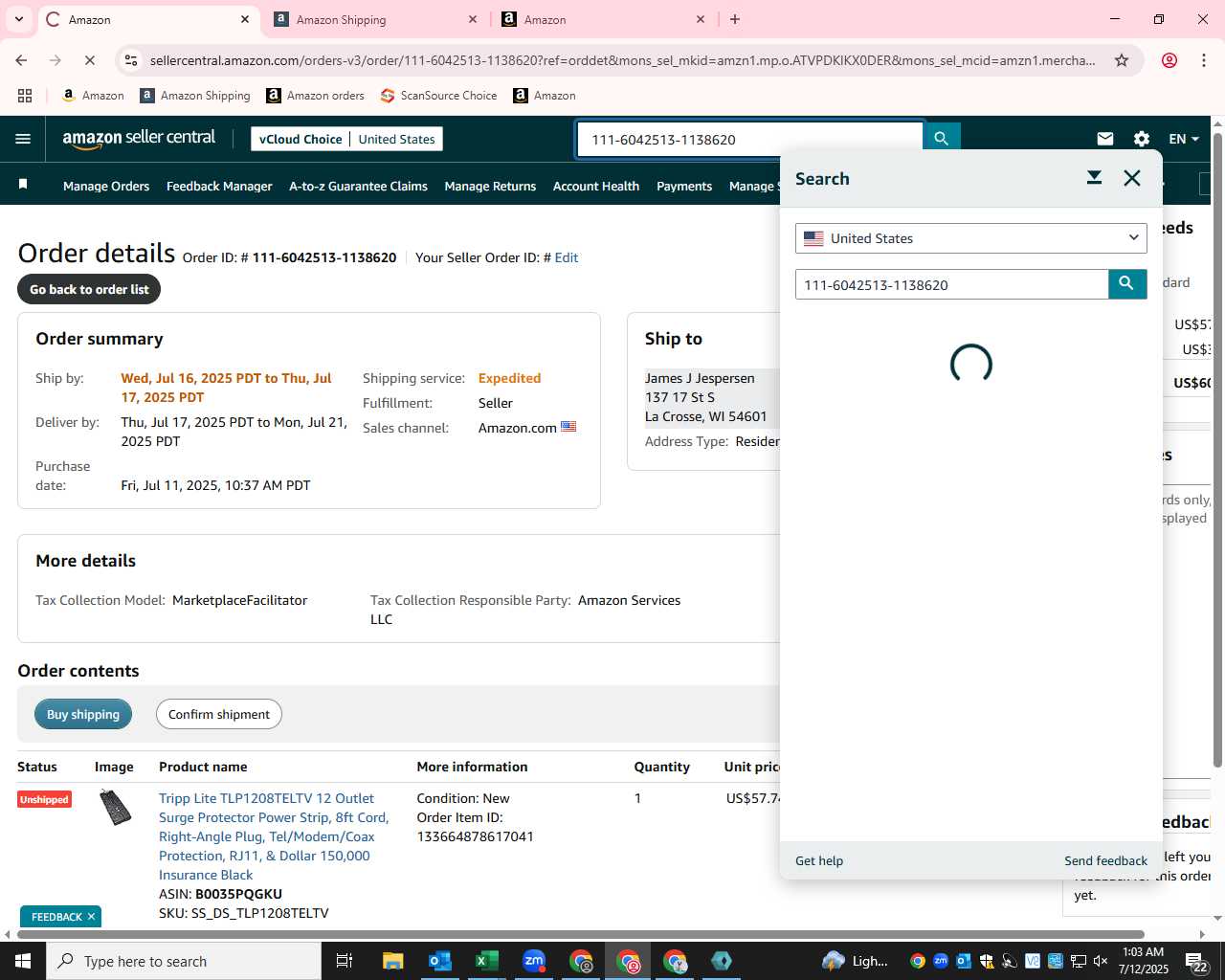Open the Manage Orders menu

[x=106, y=186]
